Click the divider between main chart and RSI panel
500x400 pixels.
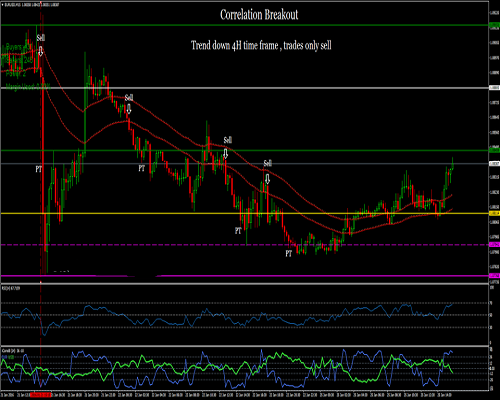pos(244,284)
